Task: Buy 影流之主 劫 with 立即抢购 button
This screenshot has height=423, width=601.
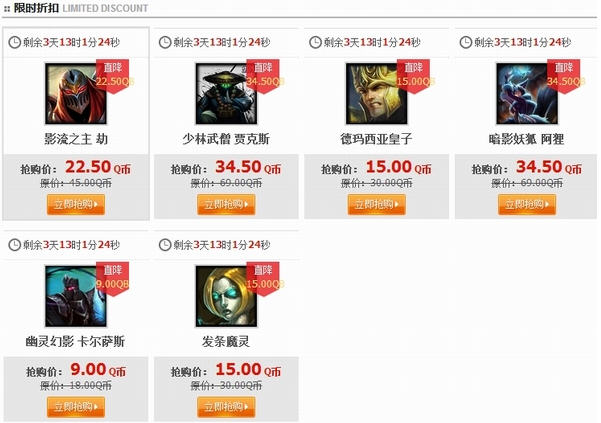Action: pyautogui.click(x=76, y=204)
